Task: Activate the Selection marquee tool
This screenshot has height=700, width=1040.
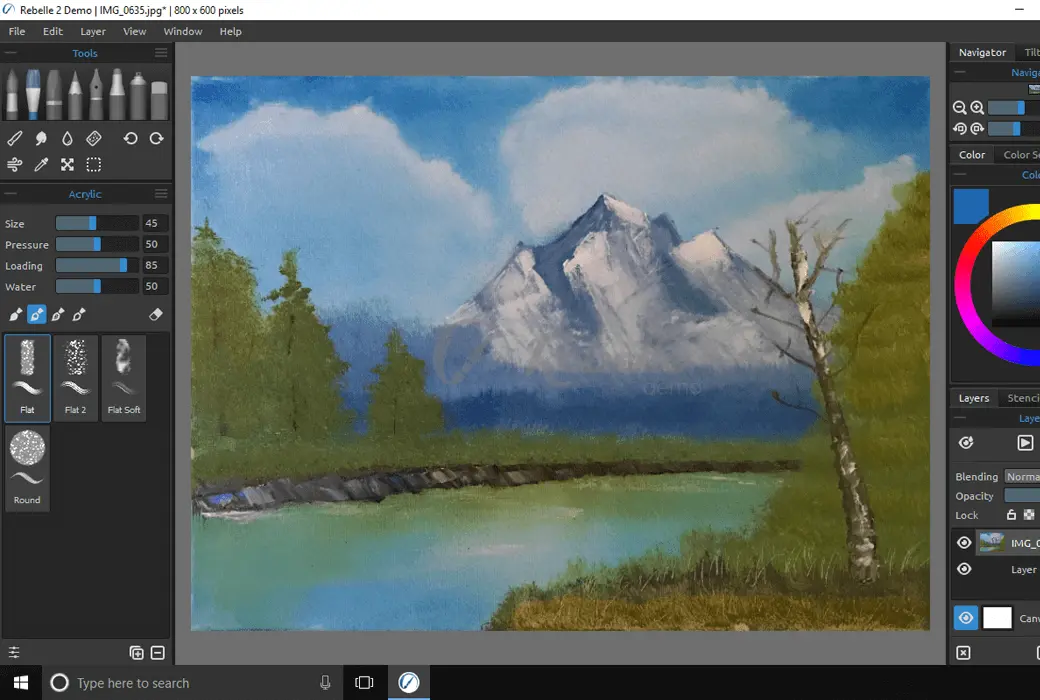Action: click(94, 165)
